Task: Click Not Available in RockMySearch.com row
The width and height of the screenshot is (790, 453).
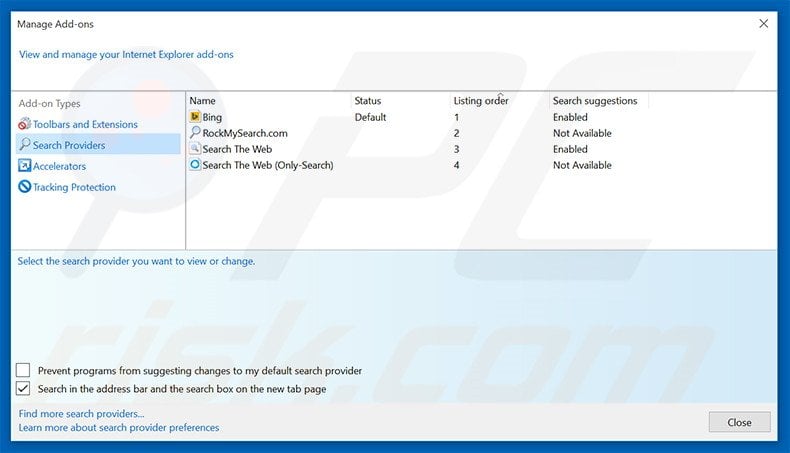Action: point(582,133)
